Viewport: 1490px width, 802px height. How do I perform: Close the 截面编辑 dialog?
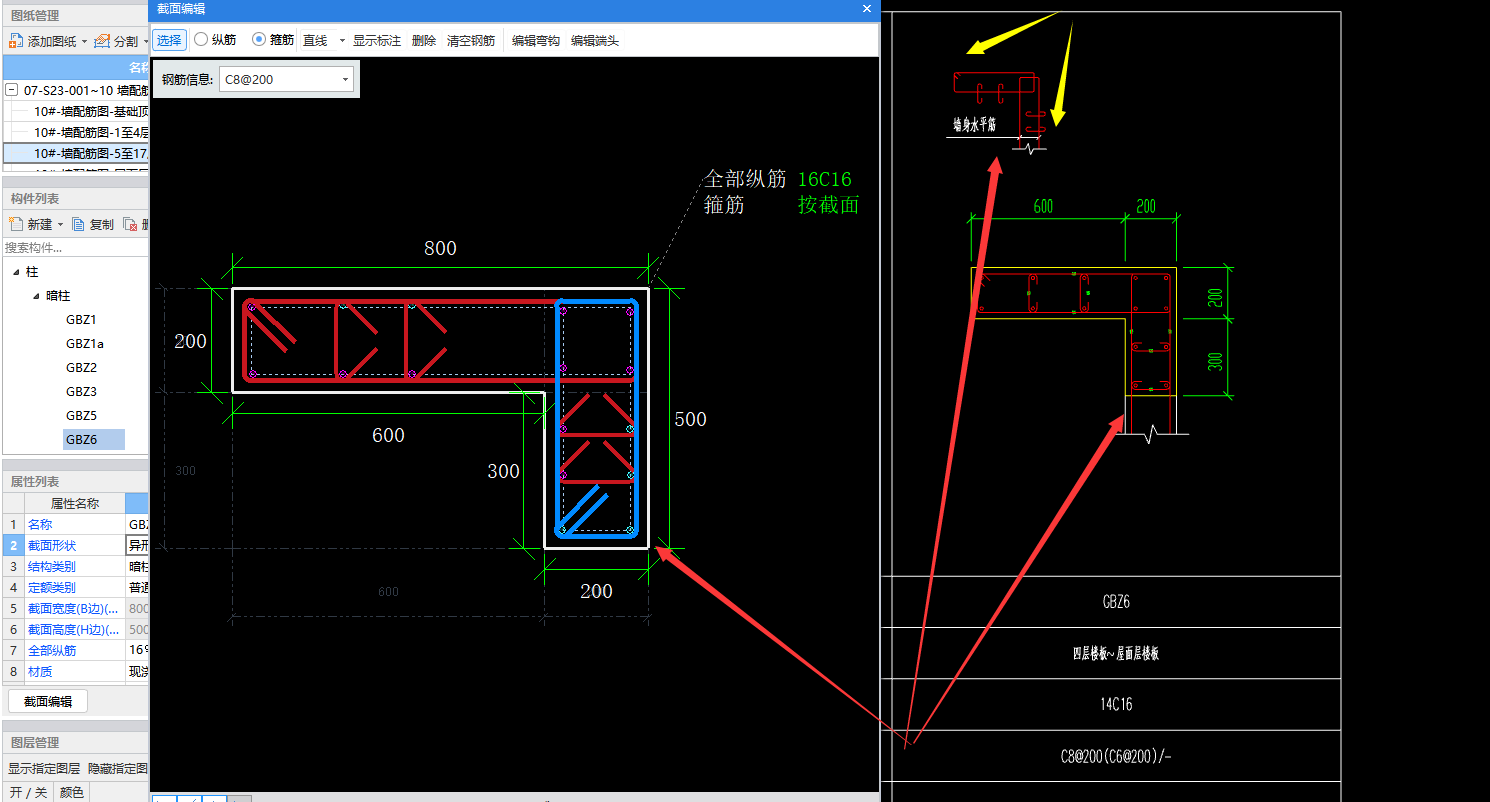pos(867,9)
